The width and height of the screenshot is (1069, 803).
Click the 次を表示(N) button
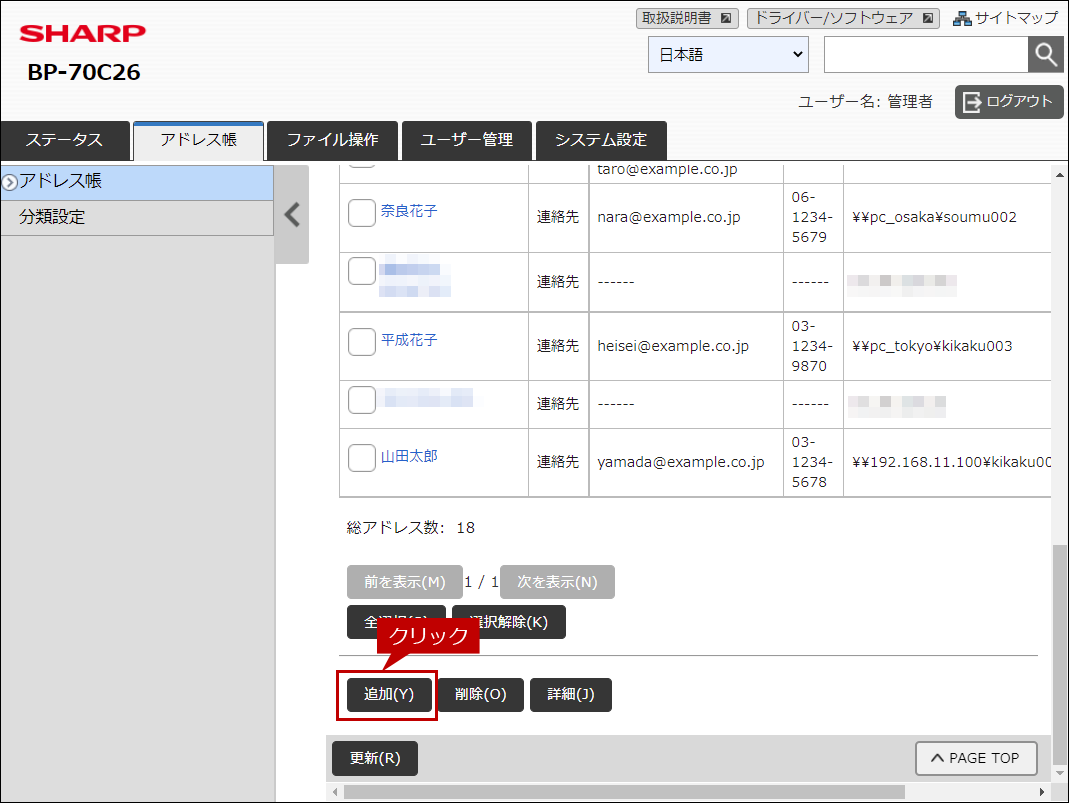point(557,582)
